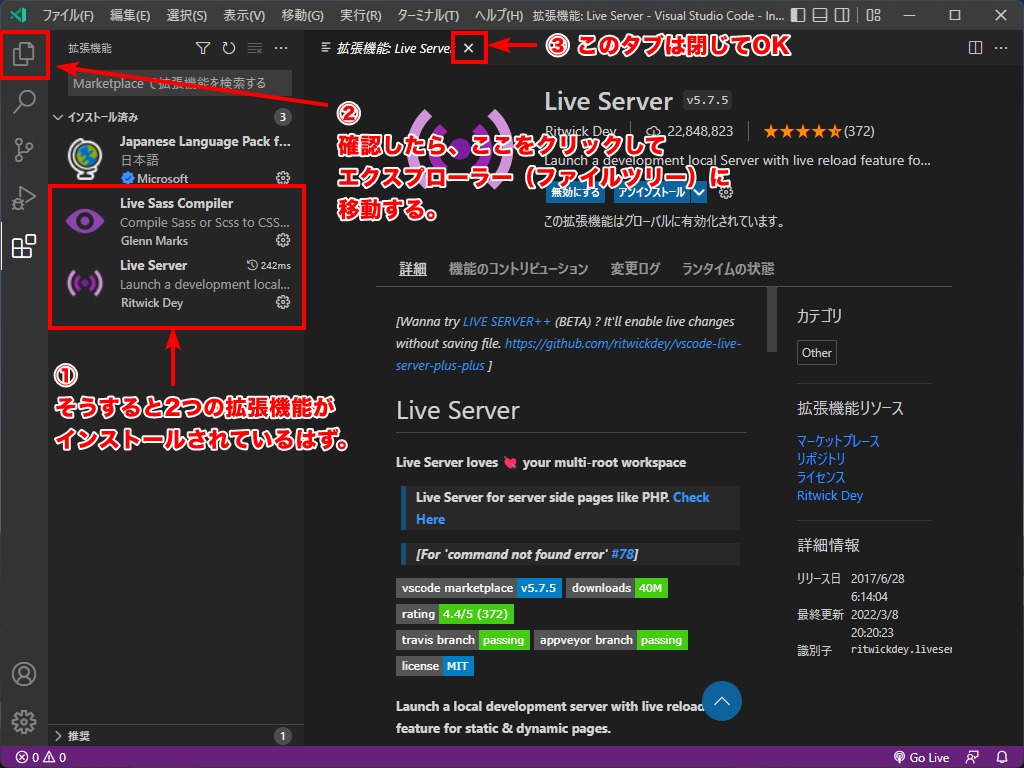Open editor more actions menu

click(x=1000, y=48)
